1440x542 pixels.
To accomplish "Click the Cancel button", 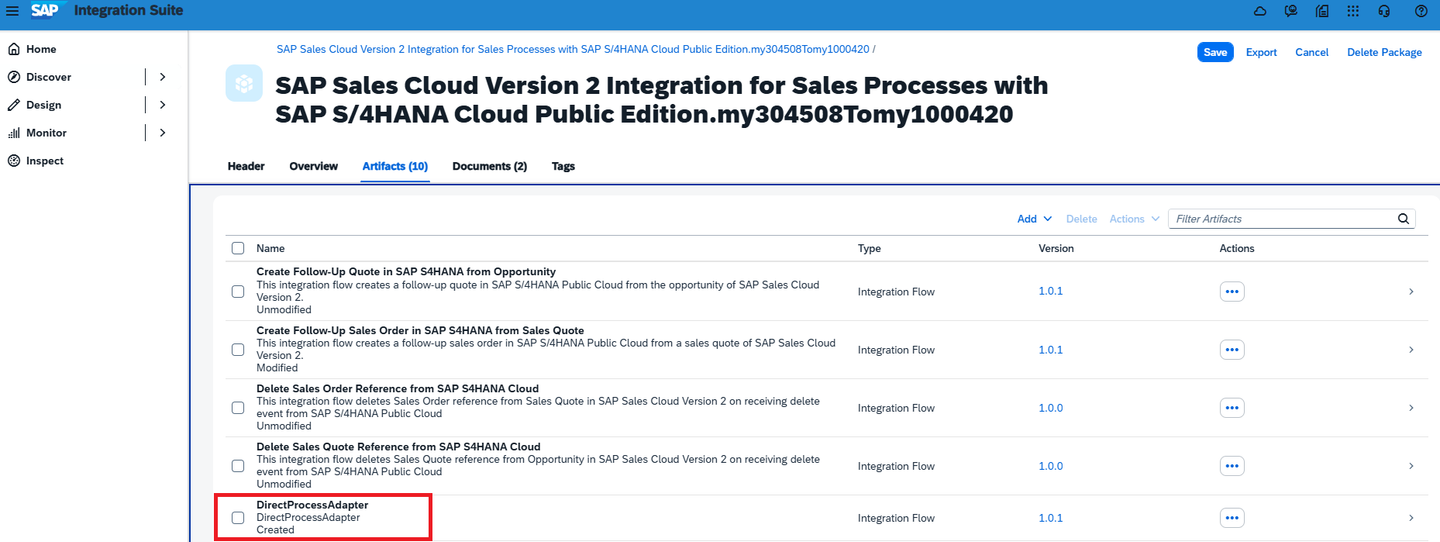I will (1312, 52).
